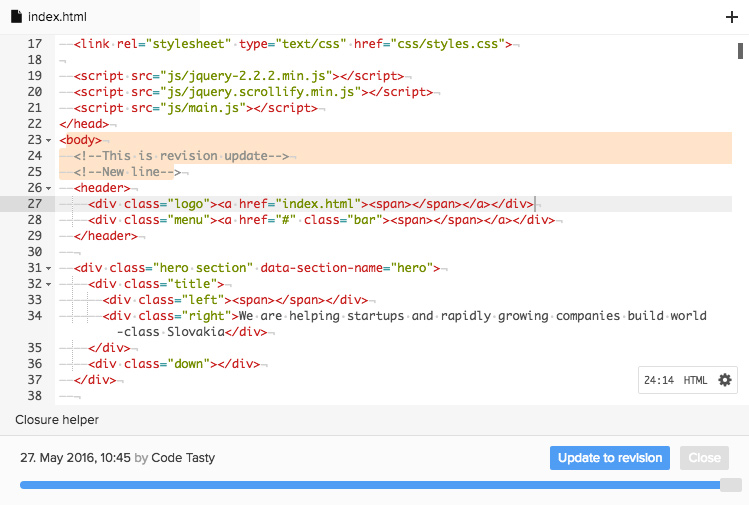
Task: Click the HTML language mode label
Action: (x=695, y=380)
